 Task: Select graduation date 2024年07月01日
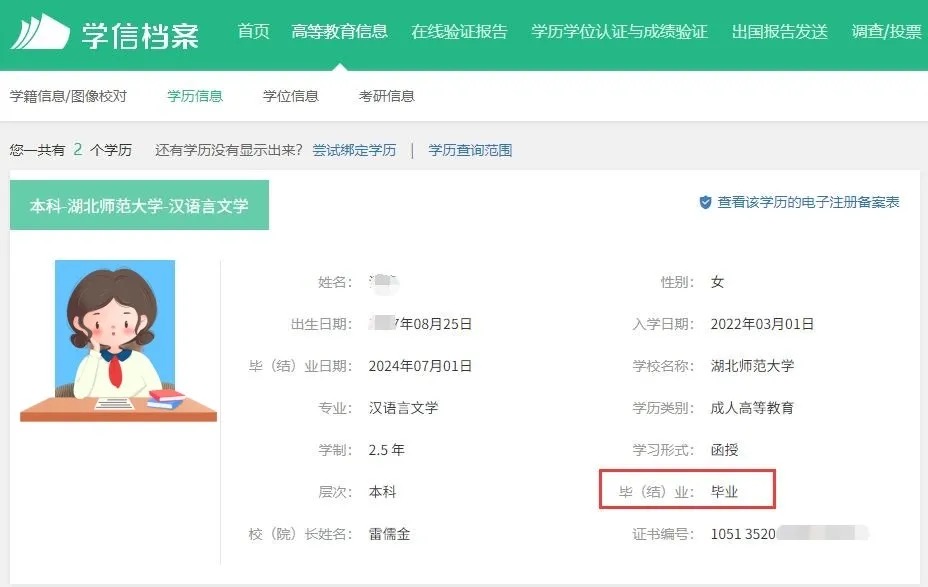tap(420, 366)
